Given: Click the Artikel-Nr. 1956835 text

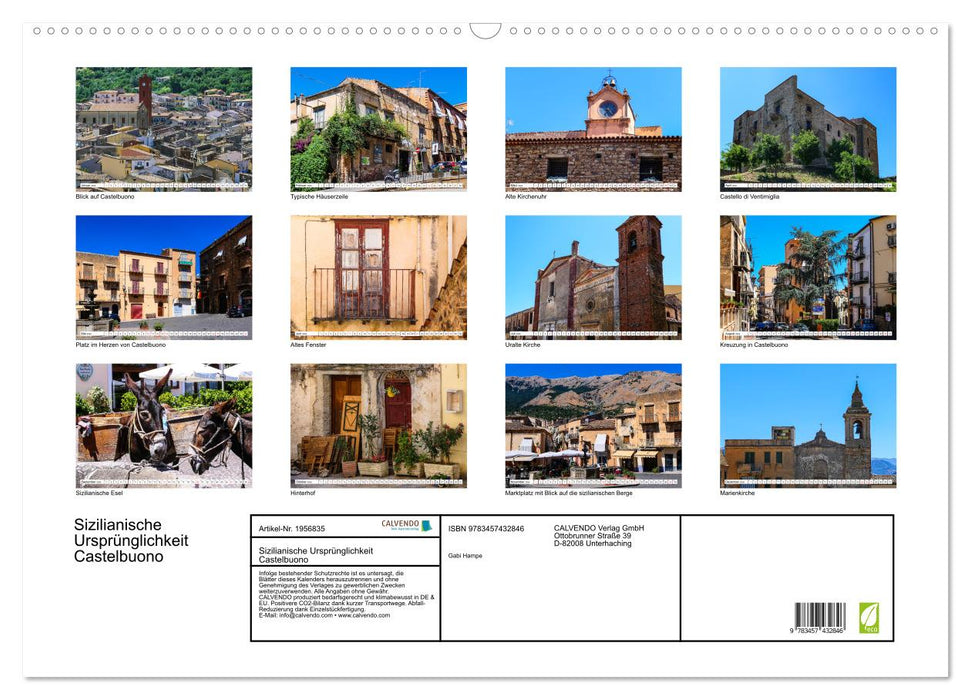Looking at the screenshot, I should (x=292, y=528).
